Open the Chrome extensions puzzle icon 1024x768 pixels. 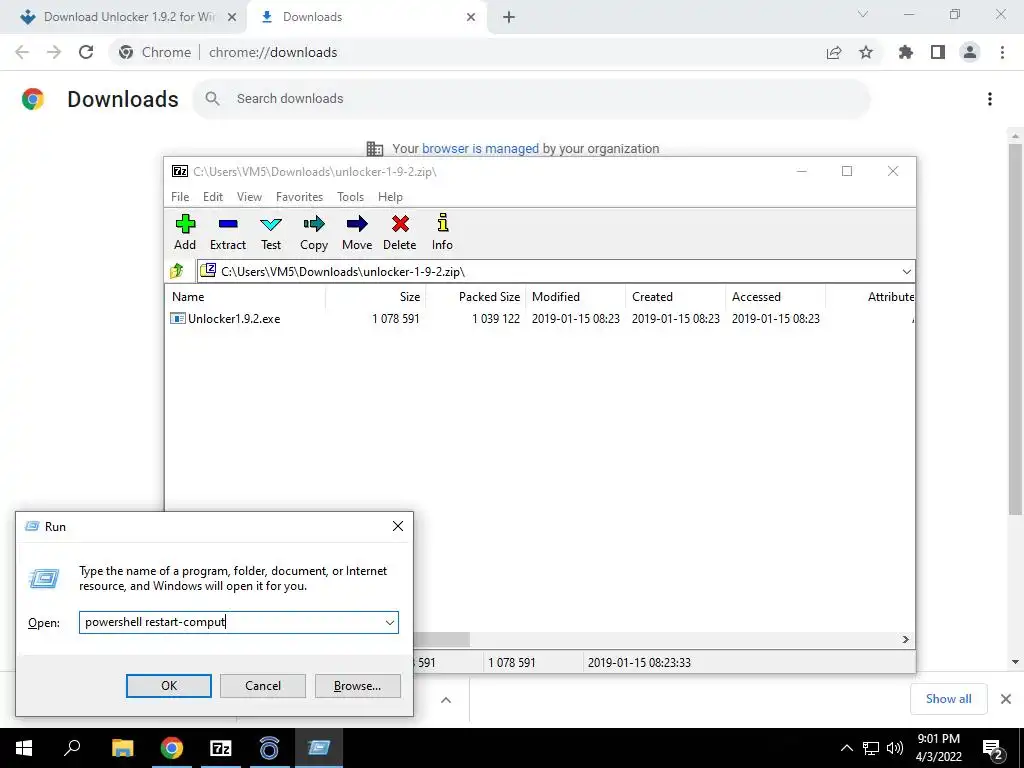(x=905, y=52)
